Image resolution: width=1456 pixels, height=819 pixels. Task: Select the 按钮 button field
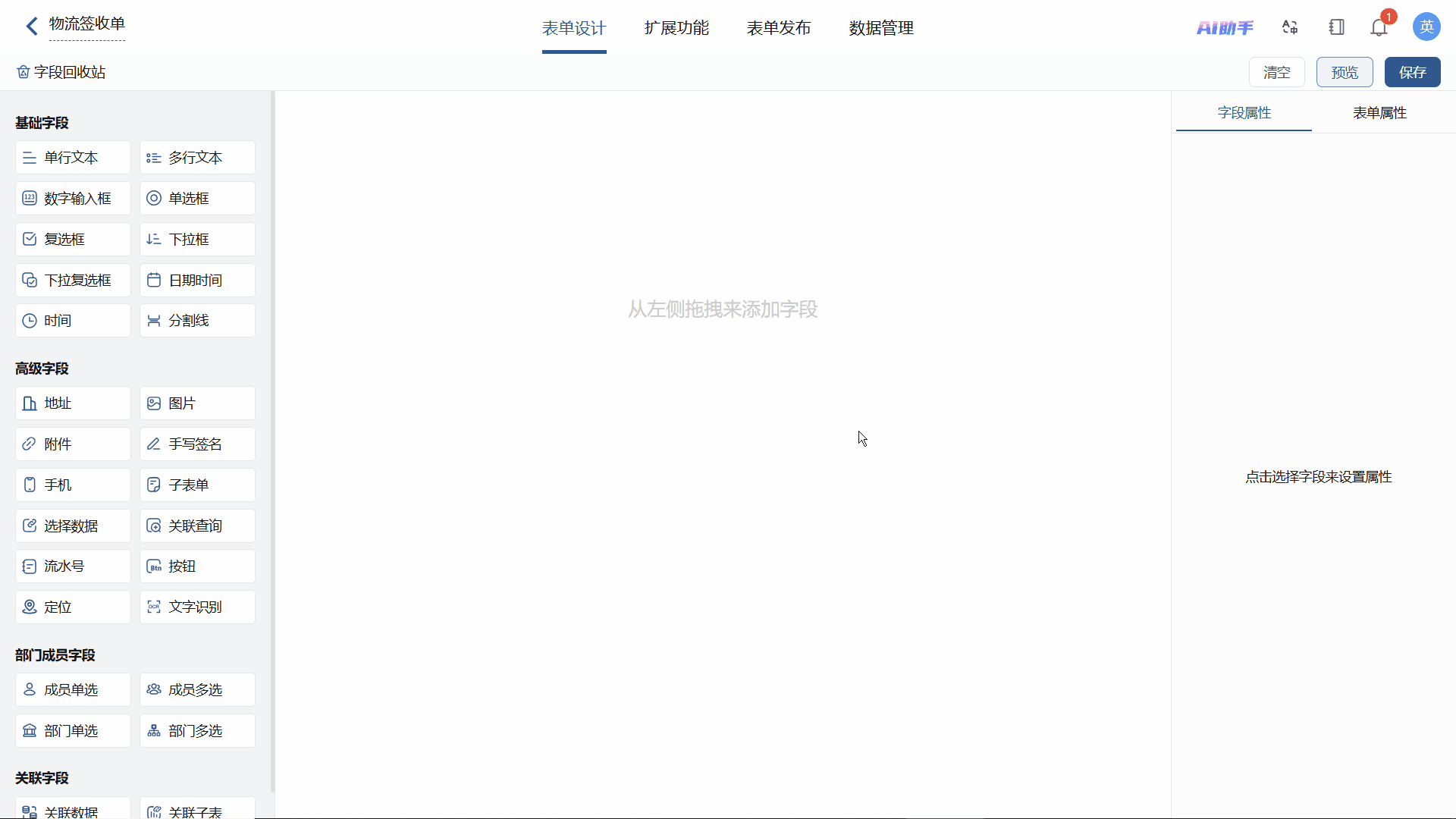[197, 566]
